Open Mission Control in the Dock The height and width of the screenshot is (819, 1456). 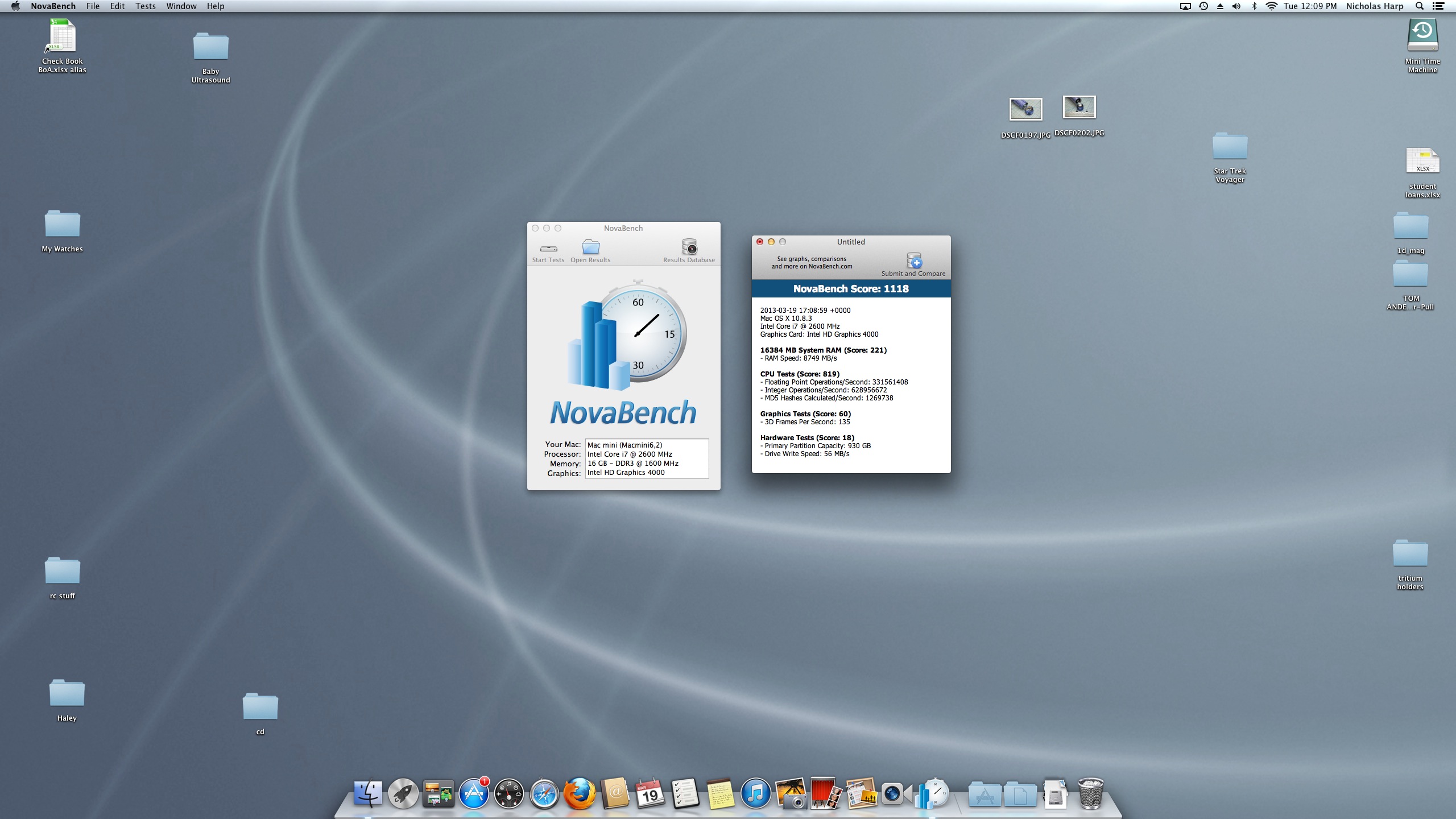439,793
